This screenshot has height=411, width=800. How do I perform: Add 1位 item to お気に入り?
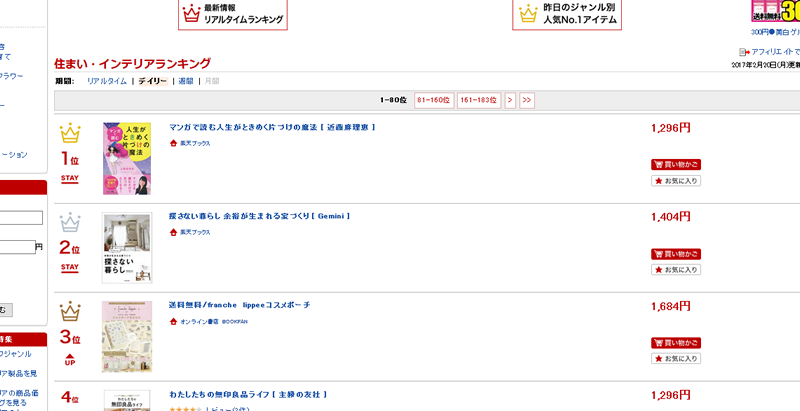click(676, 181)
